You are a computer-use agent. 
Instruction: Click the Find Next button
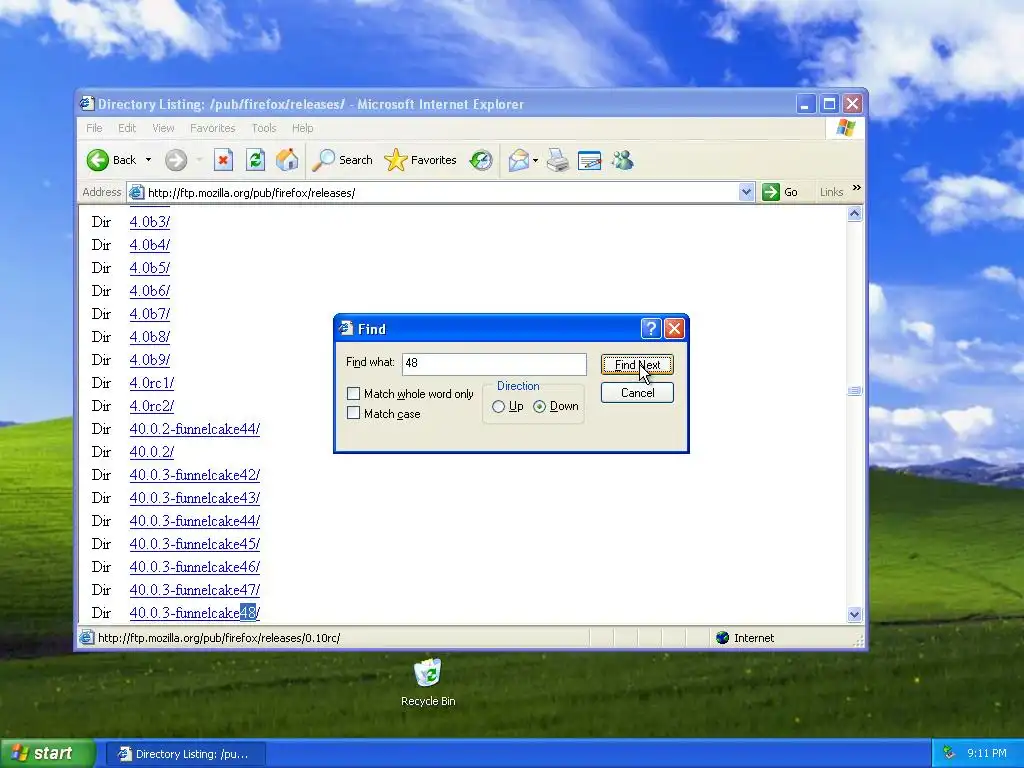click(637, 365)
